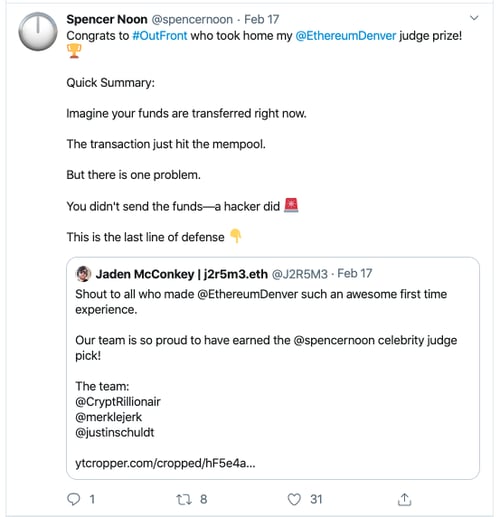The image size is (500, 517).
Task: Open @EthereumDenver mention in Spencer's tweet
Action: tap(346, 36)
